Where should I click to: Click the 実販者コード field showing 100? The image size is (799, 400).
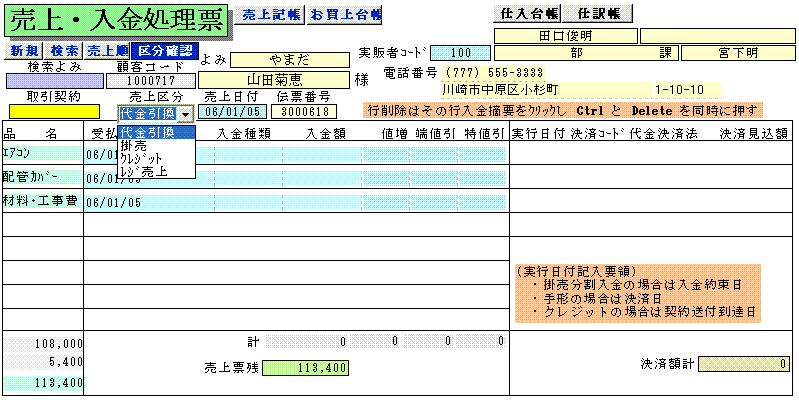click(x=460, y=52)
